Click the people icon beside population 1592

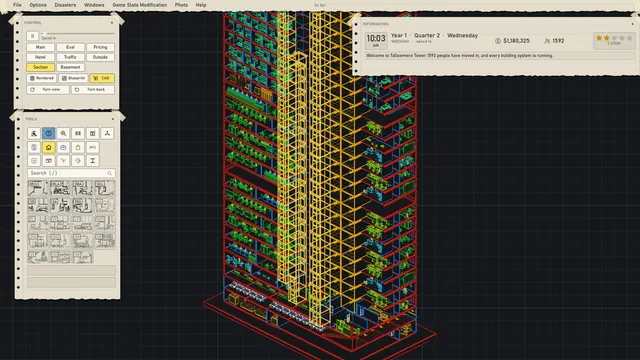click(x=547, y=41)
